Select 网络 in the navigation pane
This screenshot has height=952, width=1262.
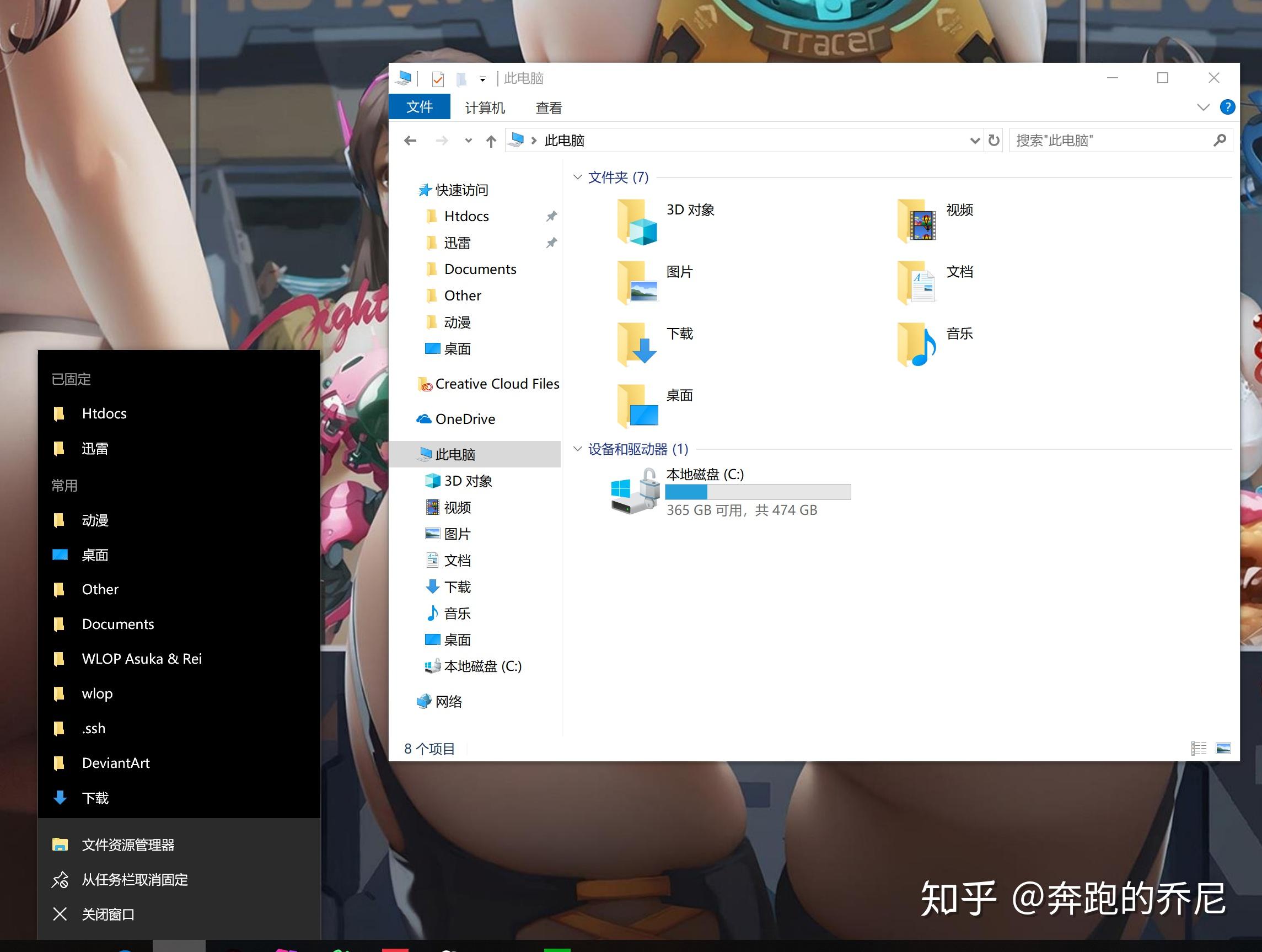[439, 702]
